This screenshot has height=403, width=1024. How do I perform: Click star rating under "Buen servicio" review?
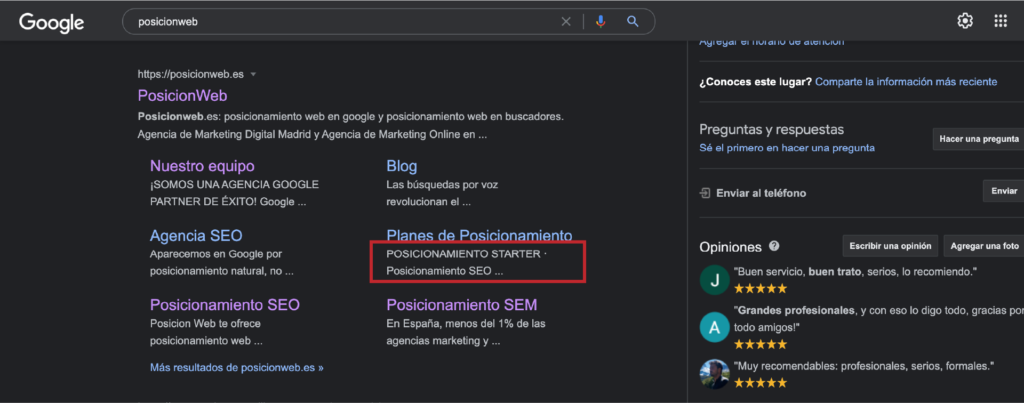(x=760, y=288)
